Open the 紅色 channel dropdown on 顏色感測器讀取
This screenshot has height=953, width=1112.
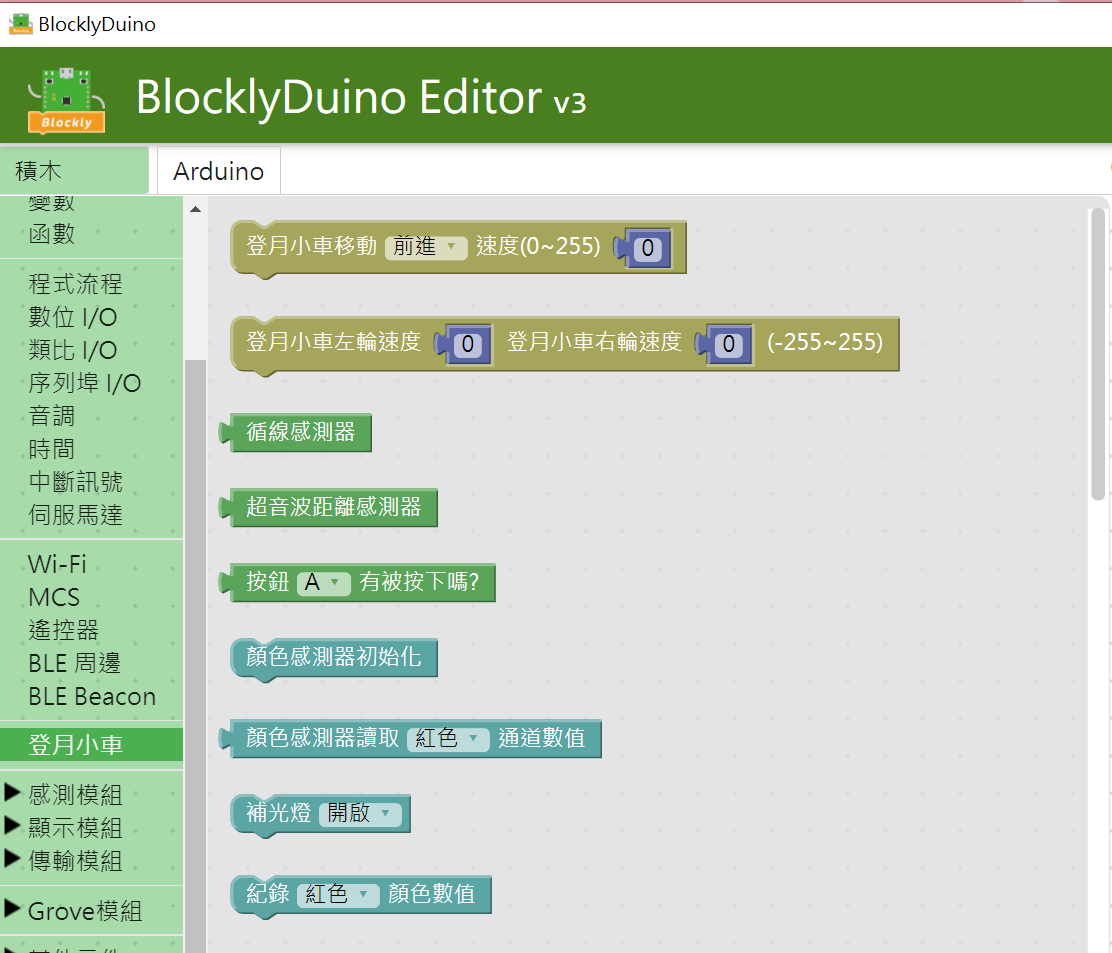tap(447, 738)
